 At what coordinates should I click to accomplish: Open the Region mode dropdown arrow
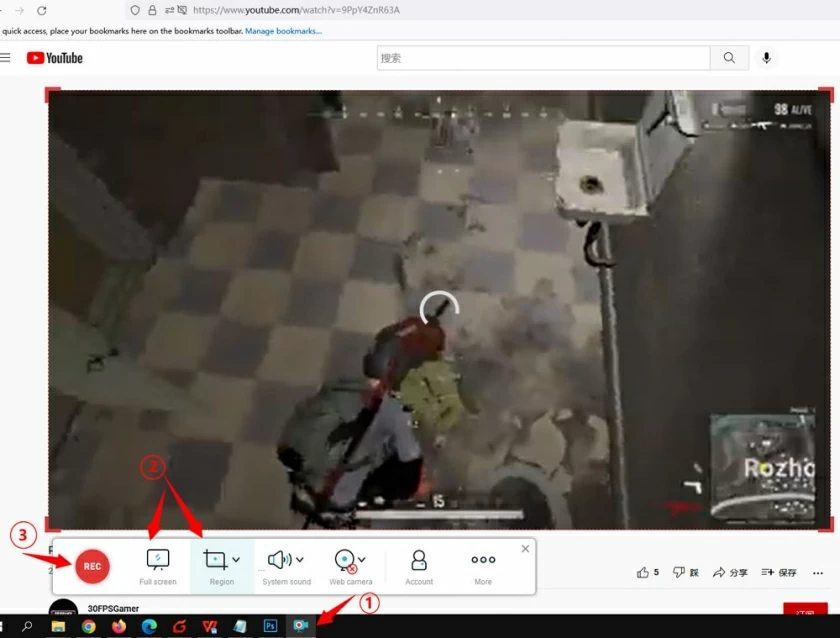(x=233, y=559)
